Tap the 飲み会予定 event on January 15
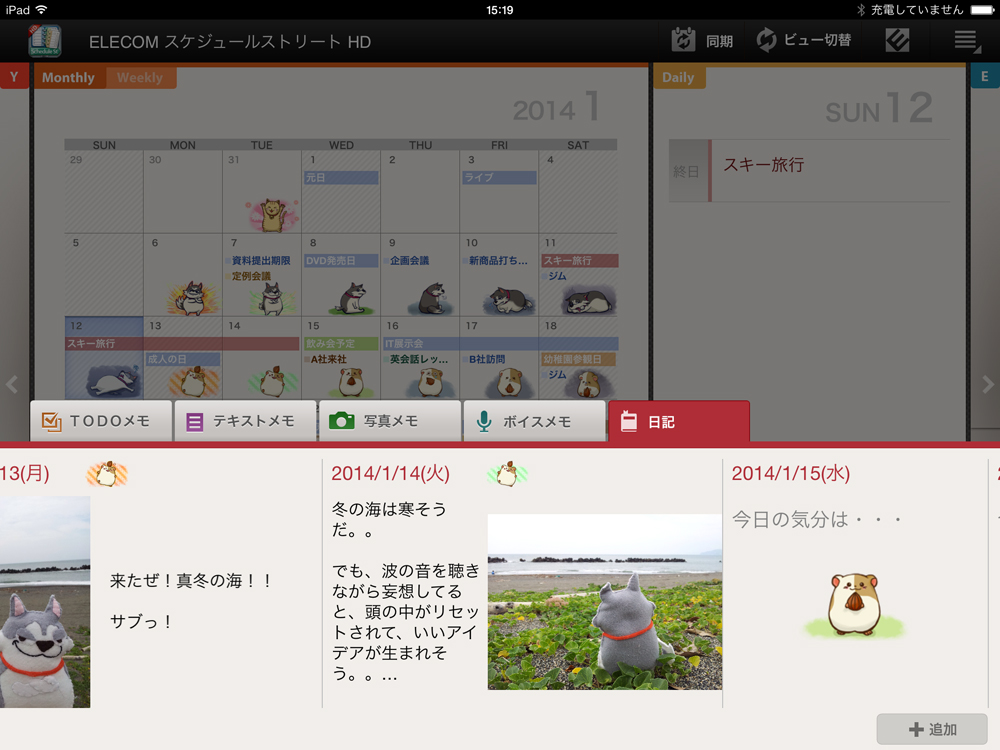 pyautogui.click(x=341, y=344)
